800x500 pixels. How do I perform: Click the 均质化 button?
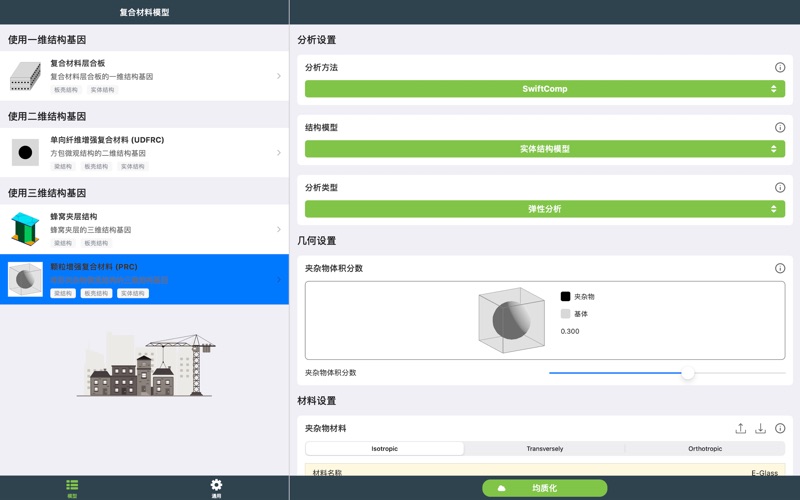pyautogui.click(x=545, y=488)
